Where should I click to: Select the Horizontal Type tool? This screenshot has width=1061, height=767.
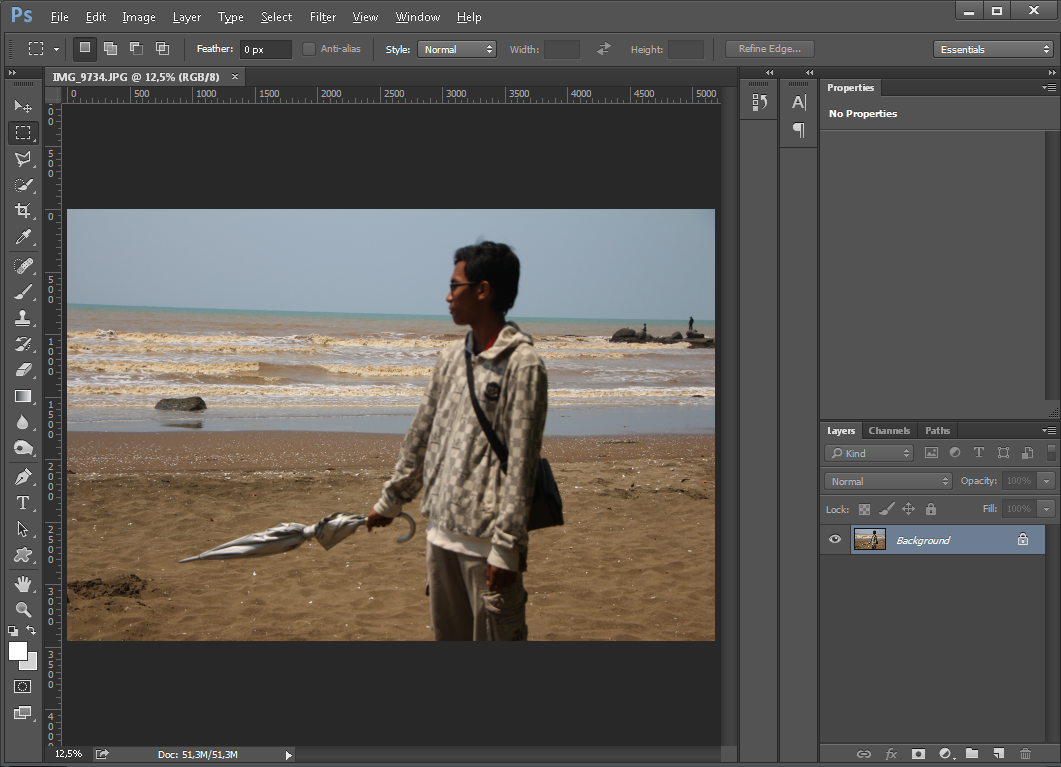point(23,503)
